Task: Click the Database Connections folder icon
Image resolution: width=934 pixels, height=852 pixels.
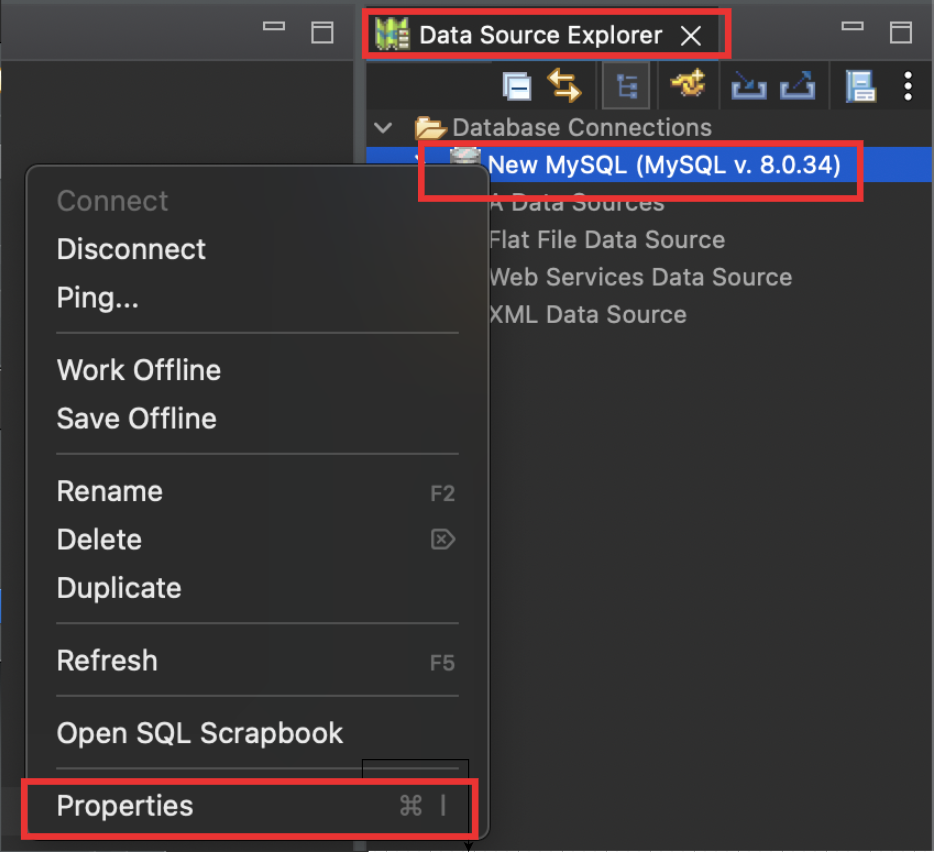Action: [x=430, y=128]
